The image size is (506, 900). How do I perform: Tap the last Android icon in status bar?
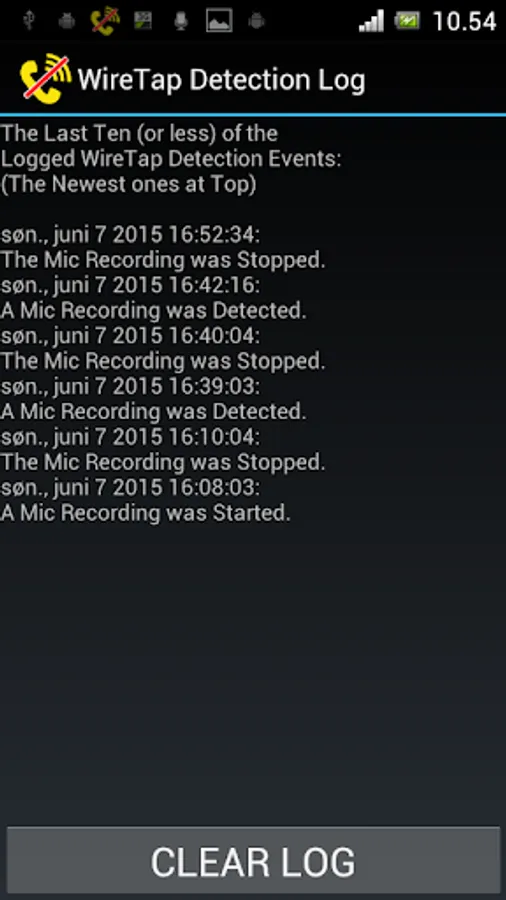(x=256, y=21)
